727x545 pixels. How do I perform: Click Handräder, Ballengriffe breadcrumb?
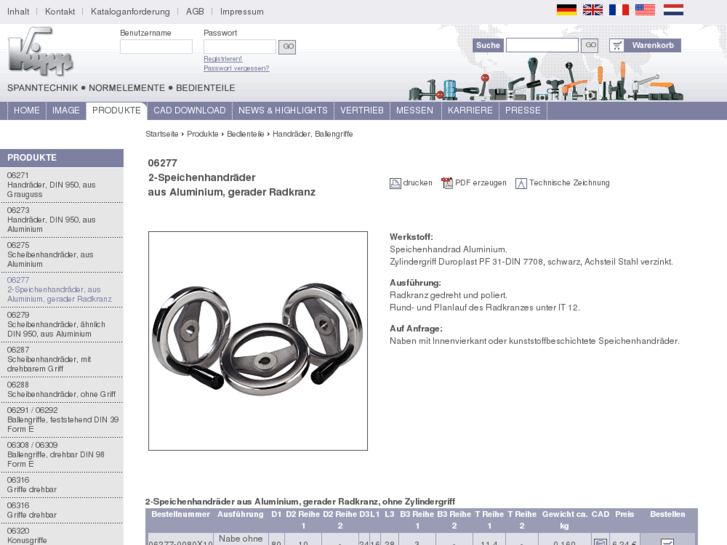point(312,134)
